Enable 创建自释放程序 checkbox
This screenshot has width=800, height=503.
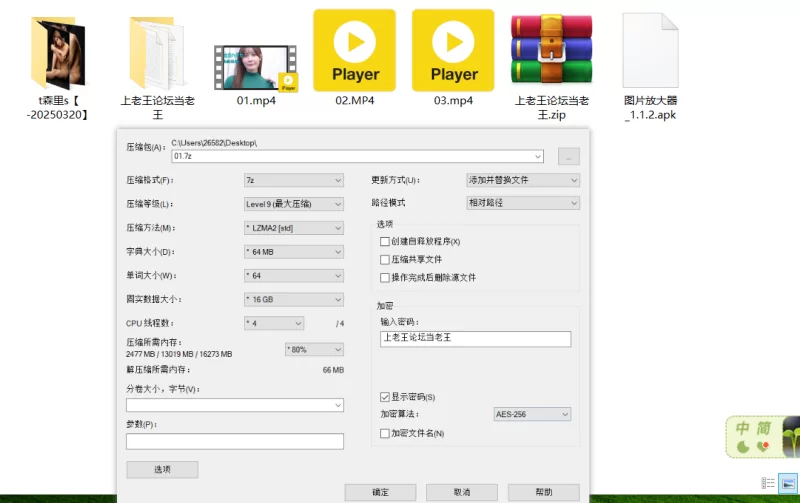385,242
